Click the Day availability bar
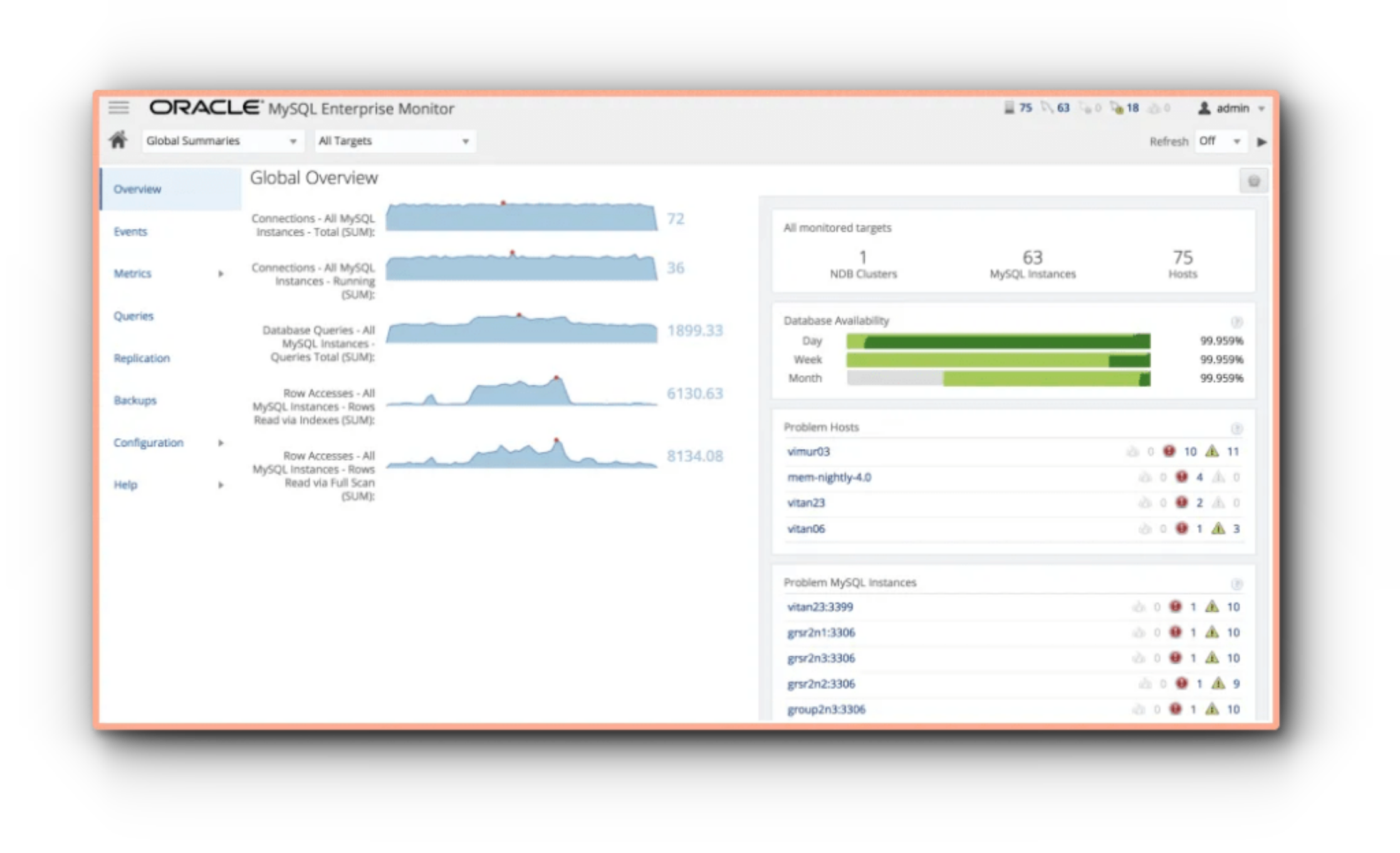This screenshot has height=853, width=1400. click(998, 341)
